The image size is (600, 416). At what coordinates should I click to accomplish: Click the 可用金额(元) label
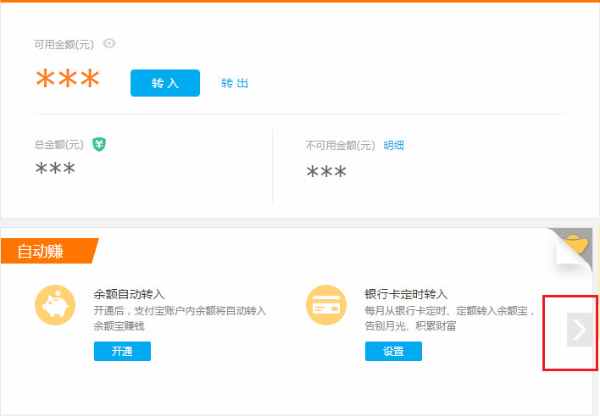(x=65, y=44)
